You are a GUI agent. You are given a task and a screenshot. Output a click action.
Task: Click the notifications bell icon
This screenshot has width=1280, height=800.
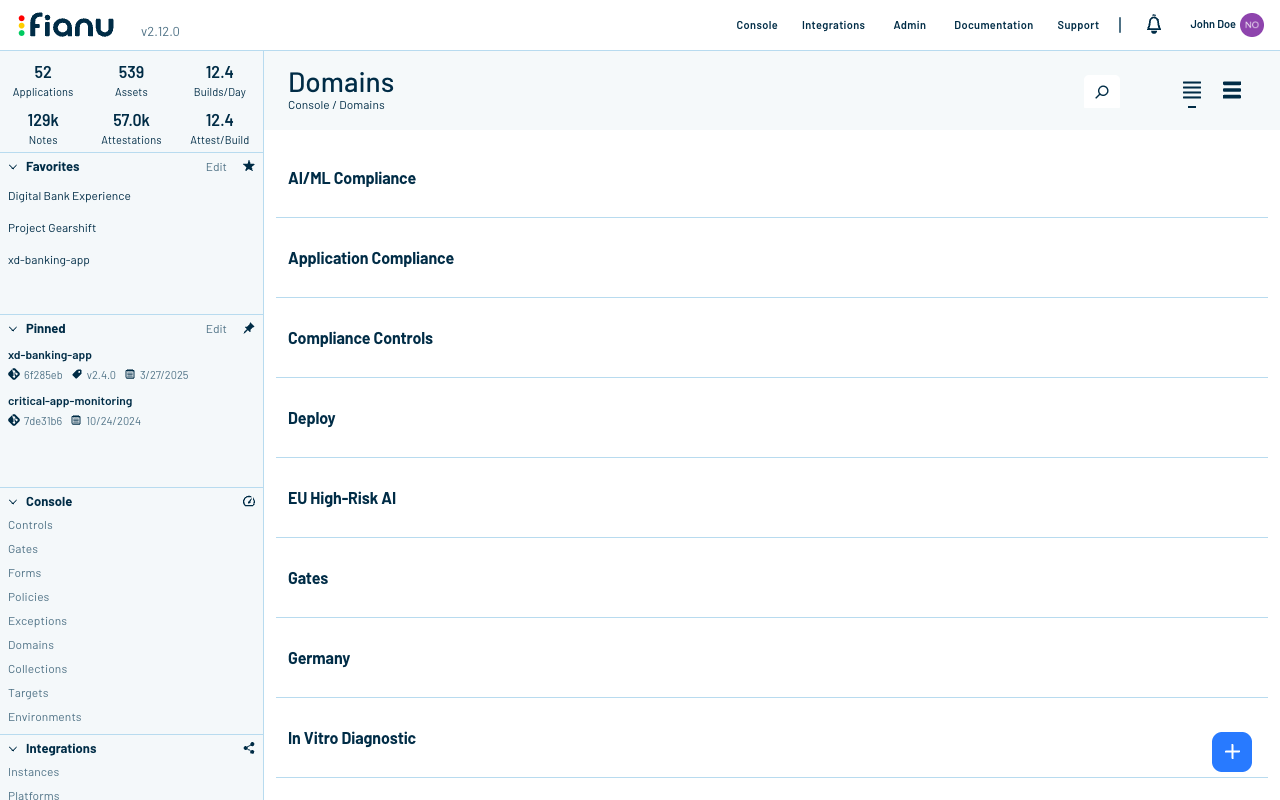pyautogui.click(x=1154, y=24)
